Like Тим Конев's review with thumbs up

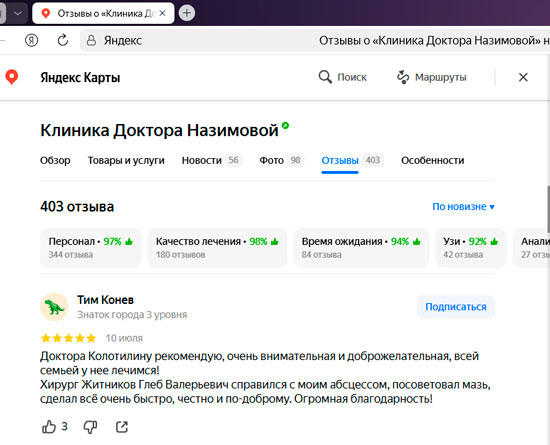[49, 427]
